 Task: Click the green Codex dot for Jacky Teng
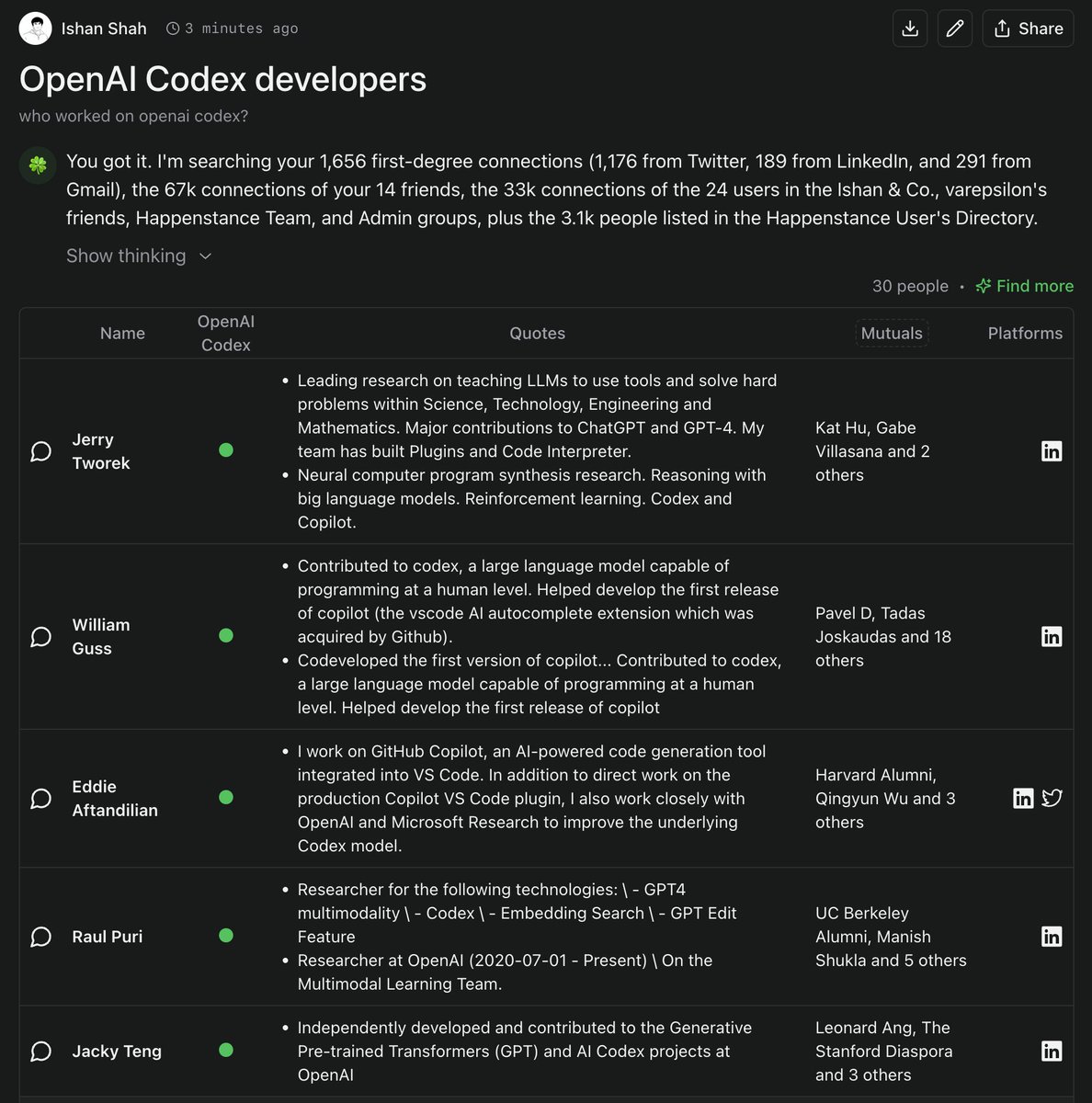[226, 1051]
